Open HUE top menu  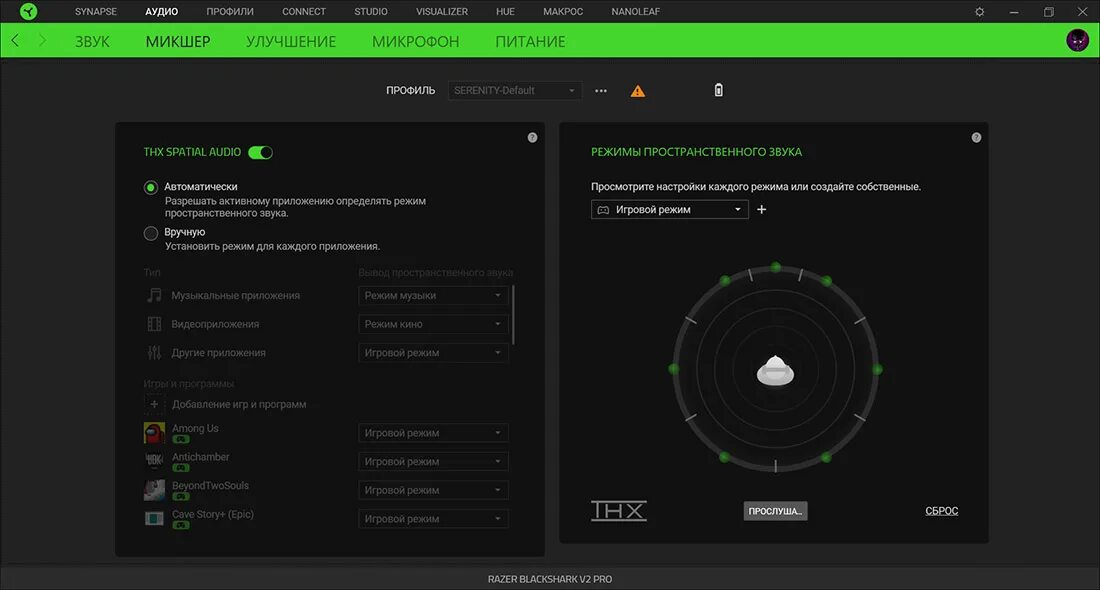[505, 12]
